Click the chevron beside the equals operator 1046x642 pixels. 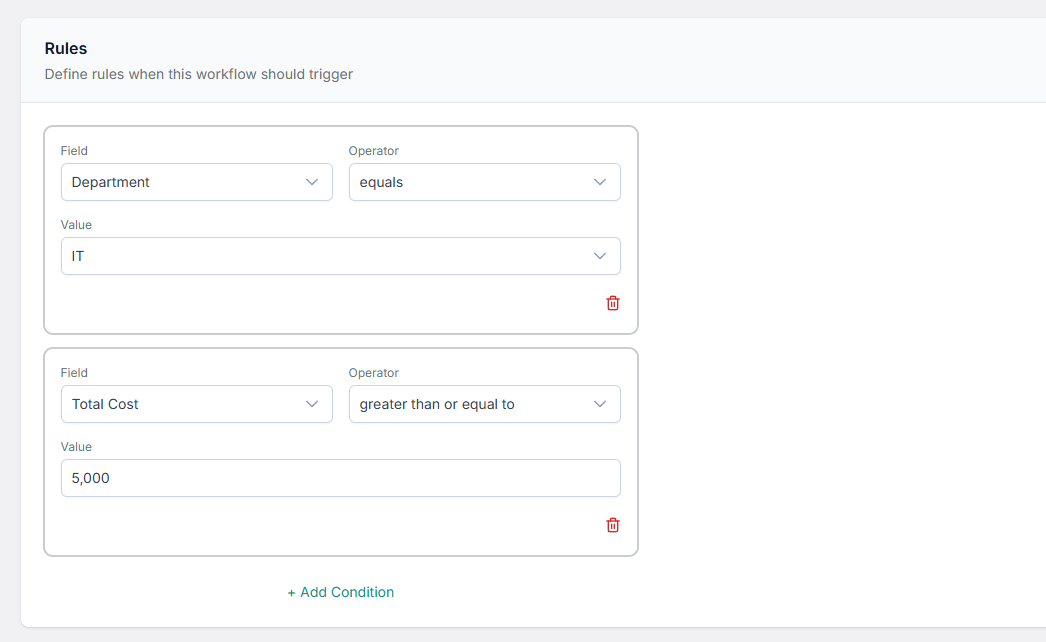[599, 182]
